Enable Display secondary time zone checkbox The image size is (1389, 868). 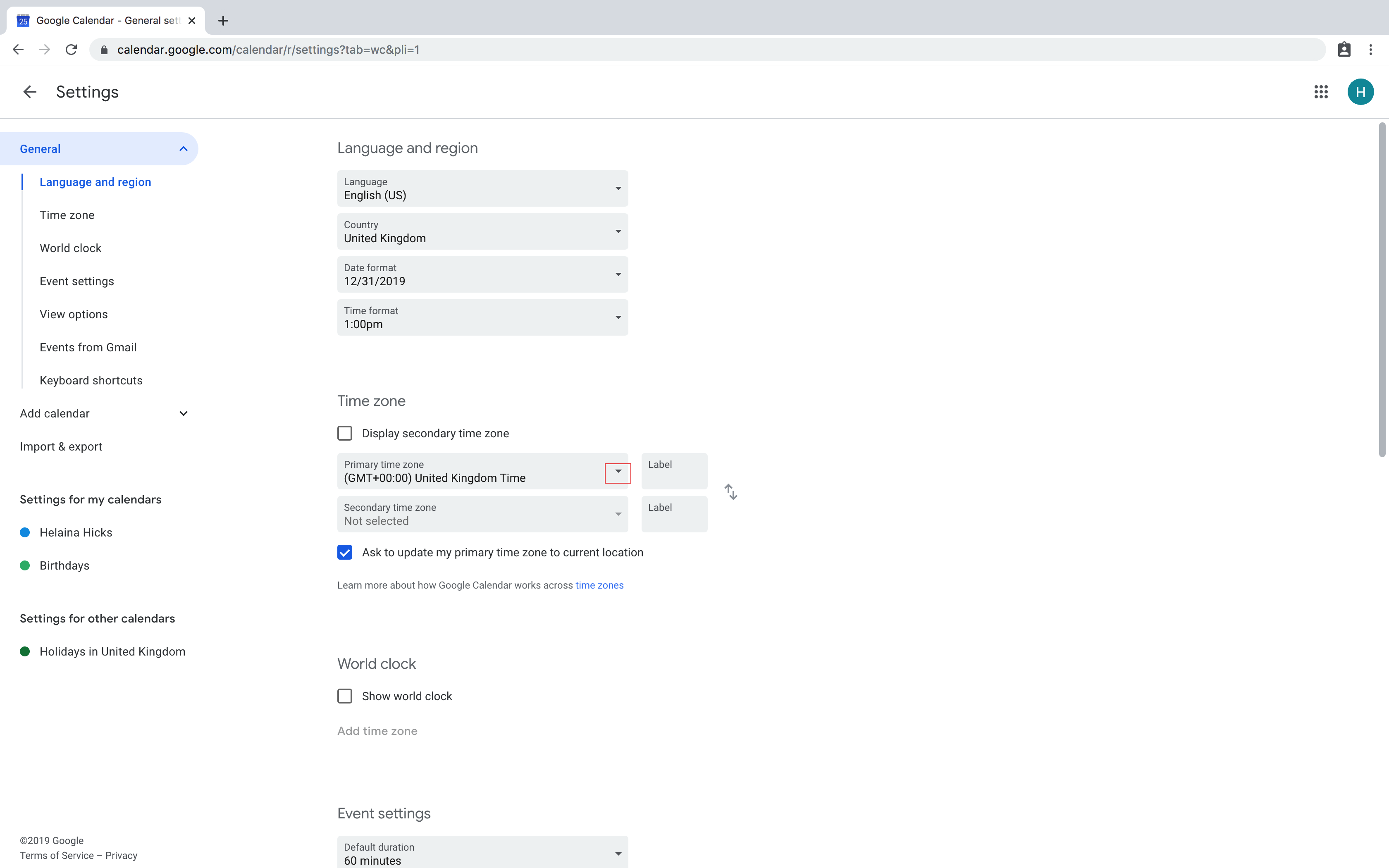click(345, 434)
